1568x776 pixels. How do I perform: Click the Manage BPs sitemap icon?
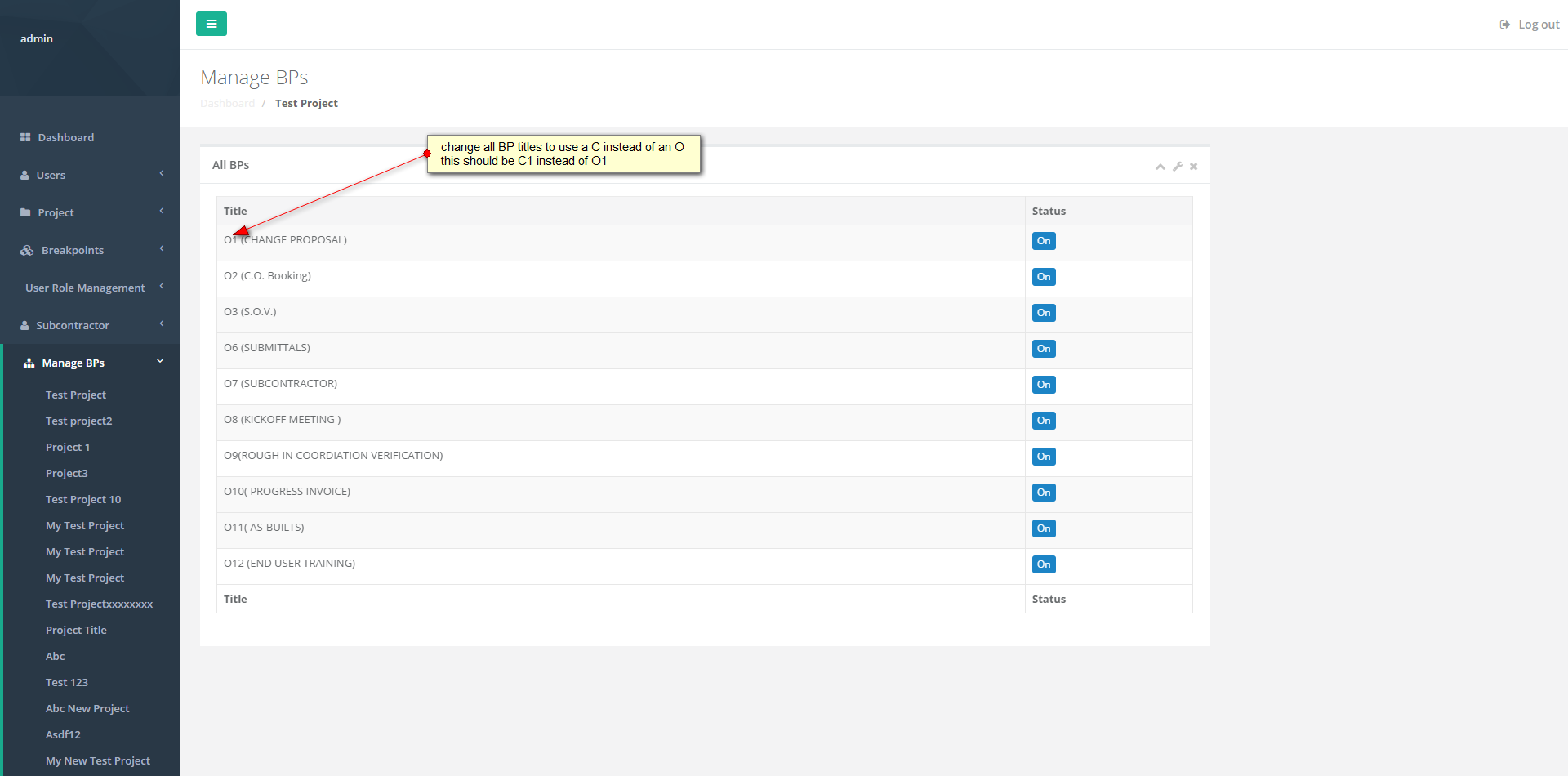pyautogui.click(x=29, y=363)
